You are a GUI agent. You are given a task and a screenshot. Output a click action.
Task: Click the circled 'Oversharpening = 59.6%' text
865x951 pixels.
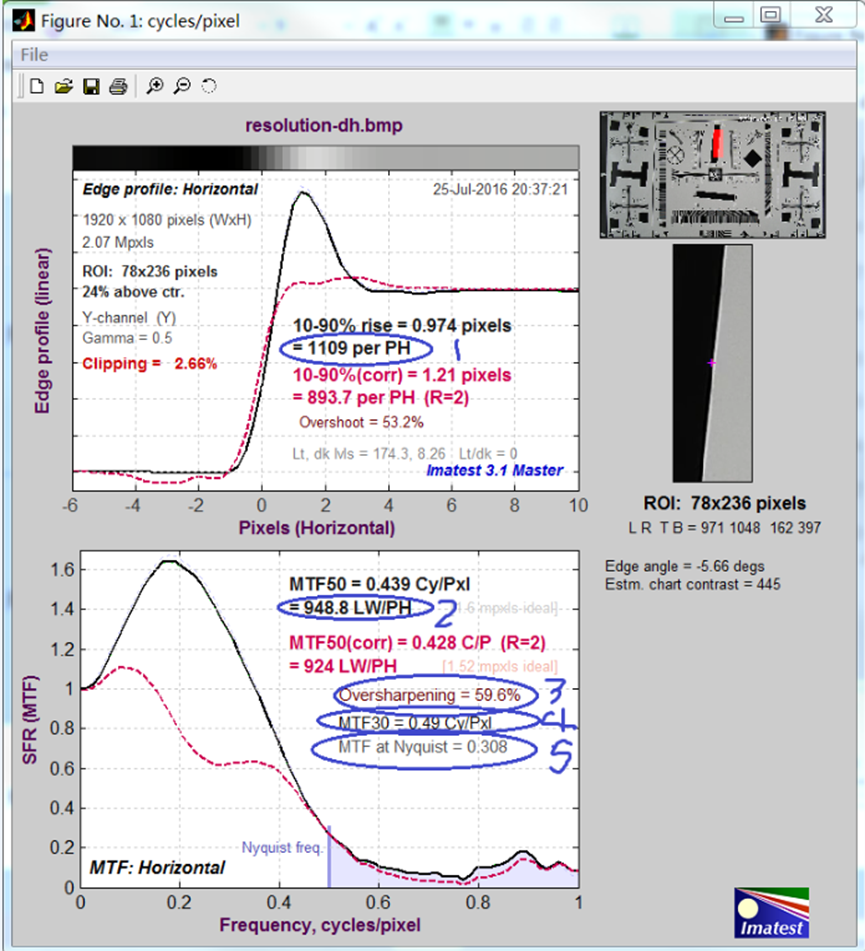tap(431, 694)
